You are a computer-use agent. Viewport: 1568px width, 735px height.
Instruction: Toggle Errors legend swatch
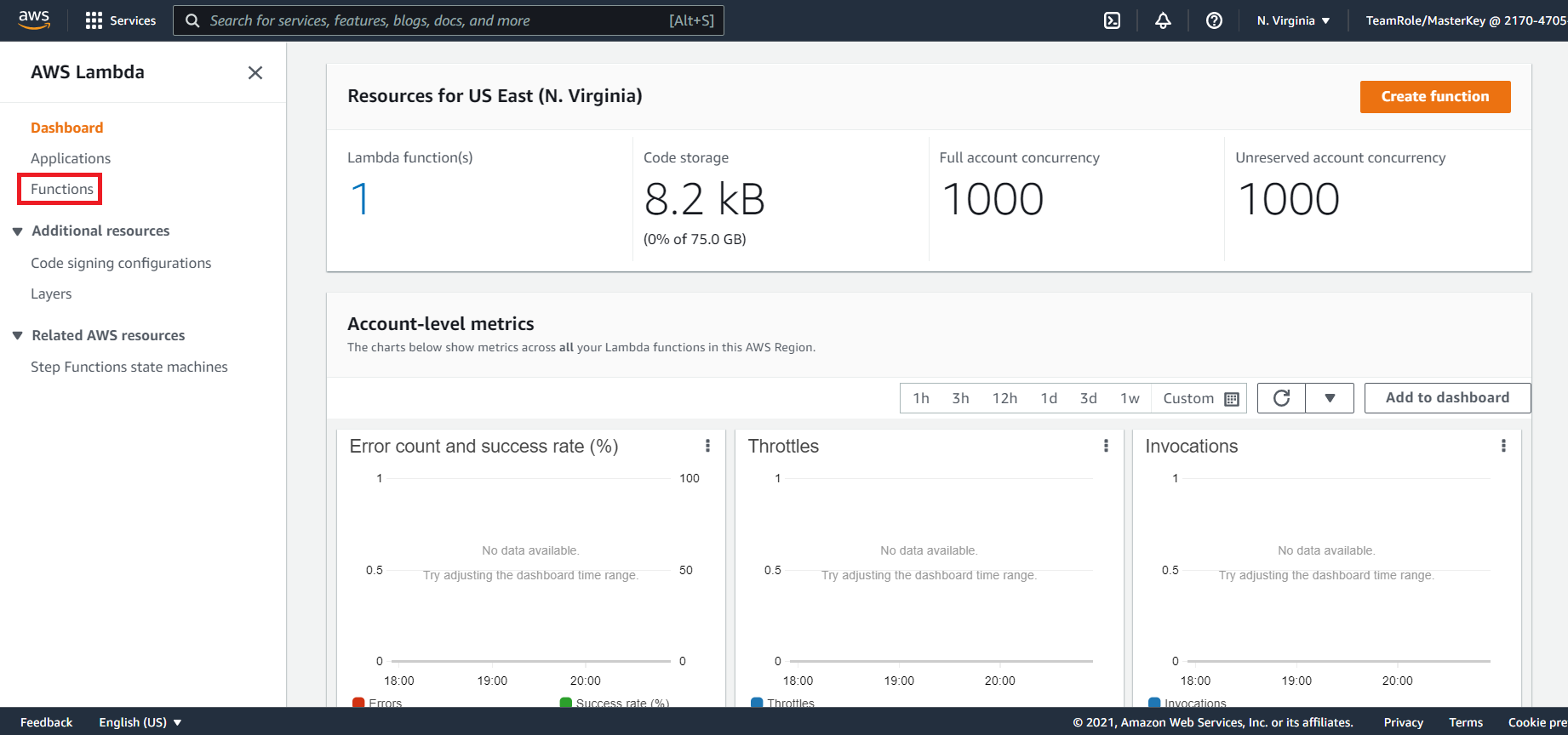click(358, 703)
